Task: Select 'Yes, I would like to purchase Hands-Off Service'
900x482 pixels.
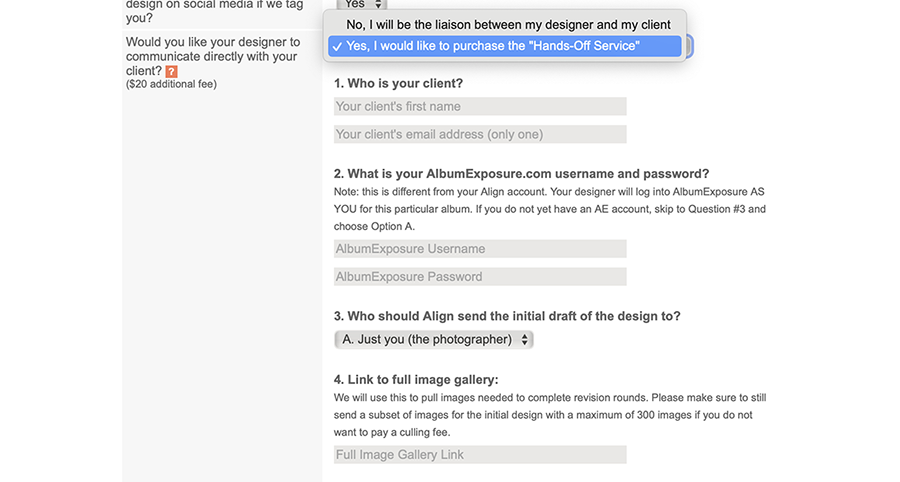Action: (x=505, y=46)
